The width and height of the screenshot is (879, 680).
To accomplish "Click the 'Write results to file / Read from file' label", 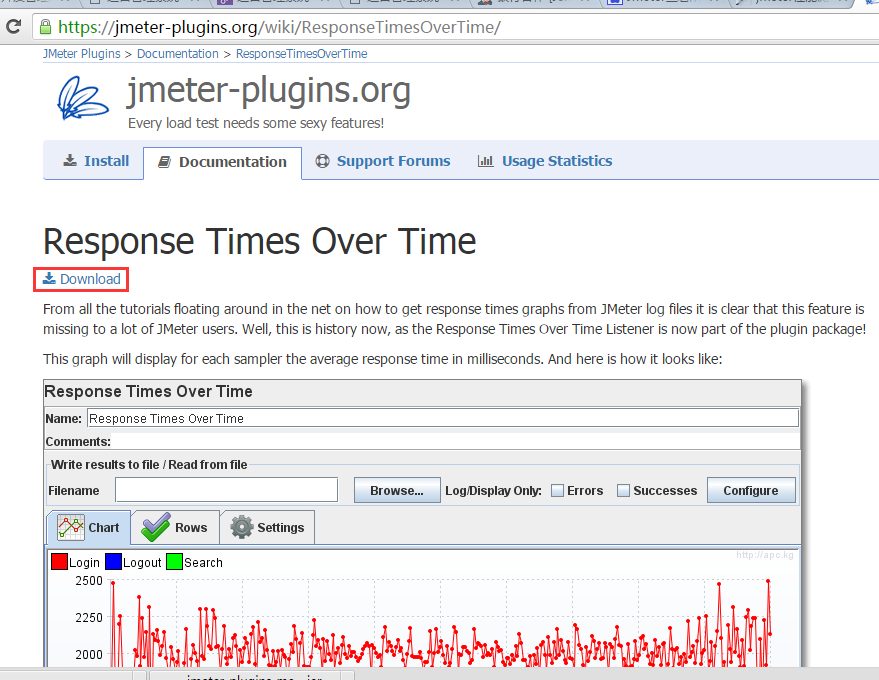I will (149, 465).
